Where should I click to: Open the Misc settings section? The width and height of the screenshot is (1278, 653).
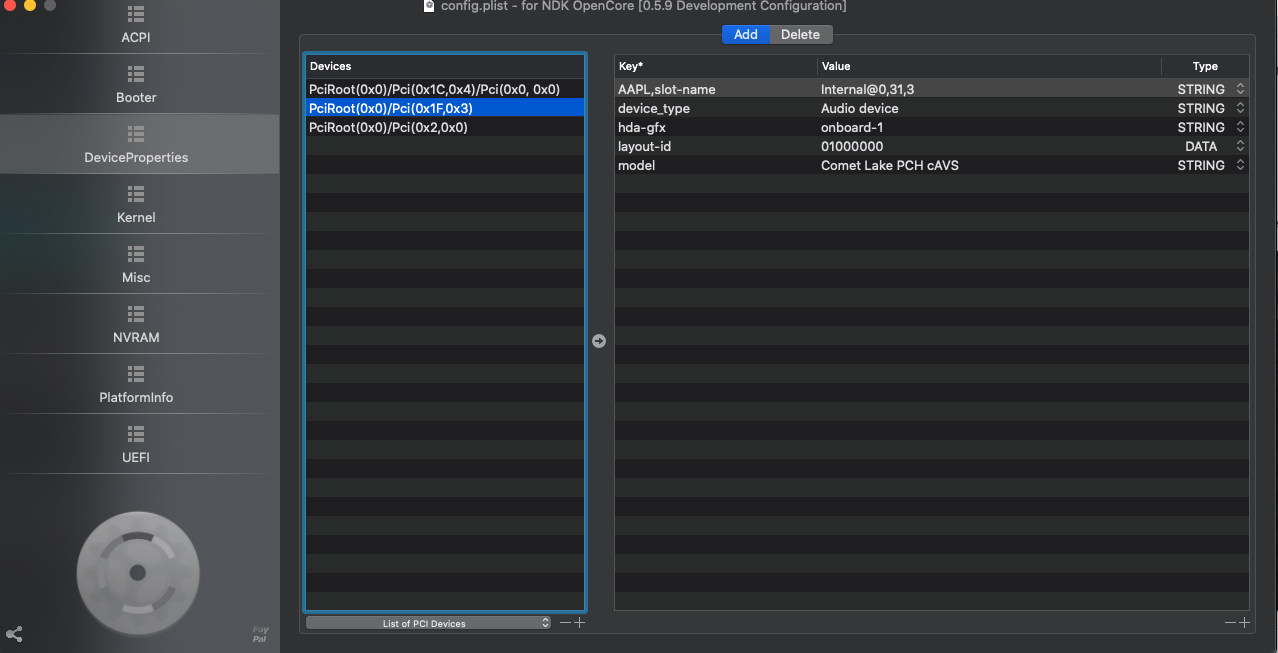click(x=136, y=265)
